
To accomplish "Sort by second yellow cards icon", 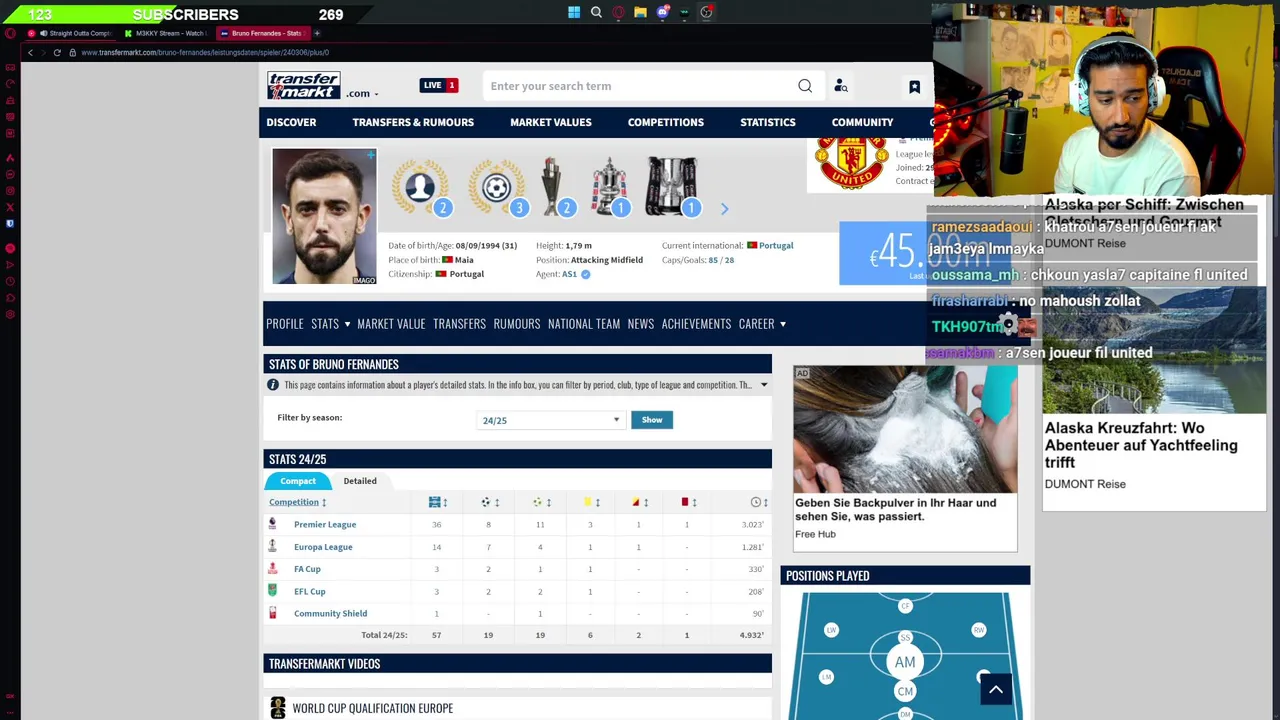I will click(636, 502).
